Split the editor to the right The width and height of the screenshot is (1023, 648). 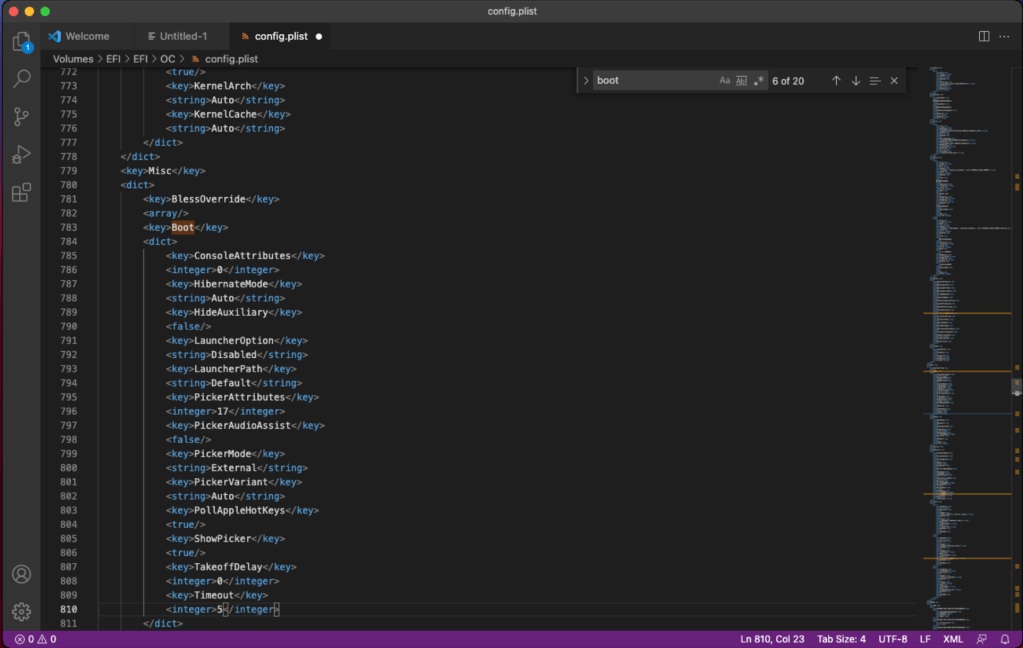click(984, 36)
